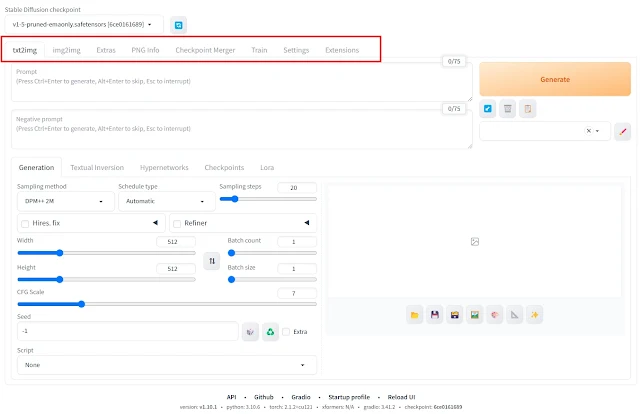Open images output folder icon
This screenshot has height=414, width=640.
tap(414, 315)
